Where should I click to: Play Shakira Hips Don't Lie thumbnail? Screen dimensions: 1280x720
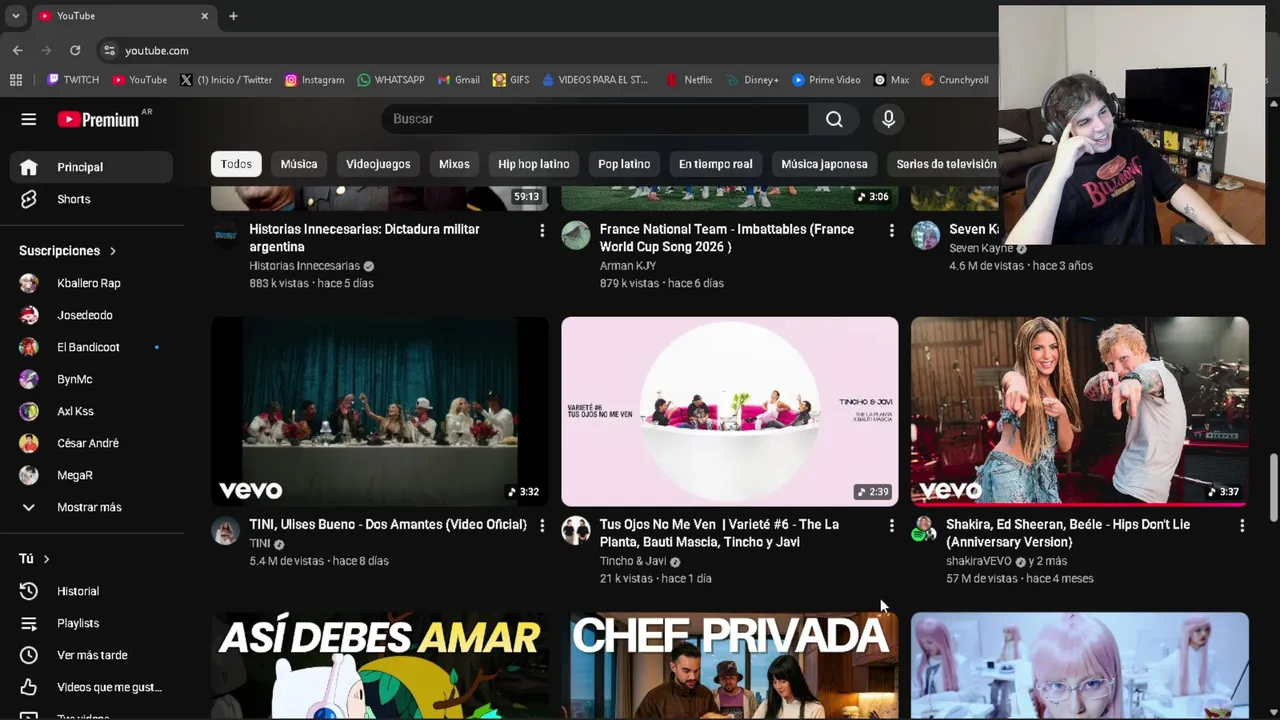(x=1080, y=411)
